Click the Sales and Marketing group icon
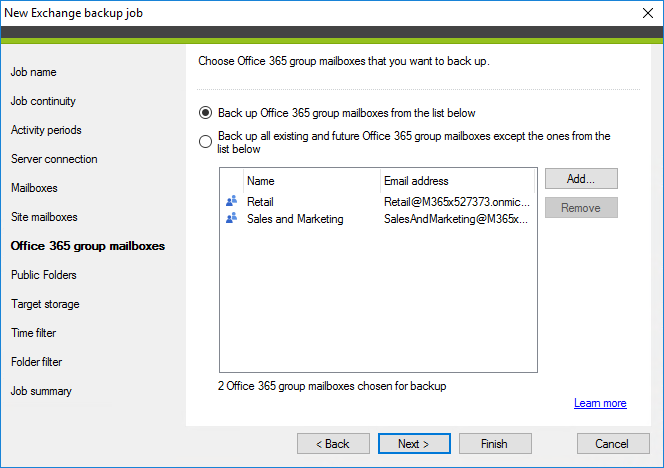Image resolution: width=664 pixels, height=468 pixels. [231, 218]
